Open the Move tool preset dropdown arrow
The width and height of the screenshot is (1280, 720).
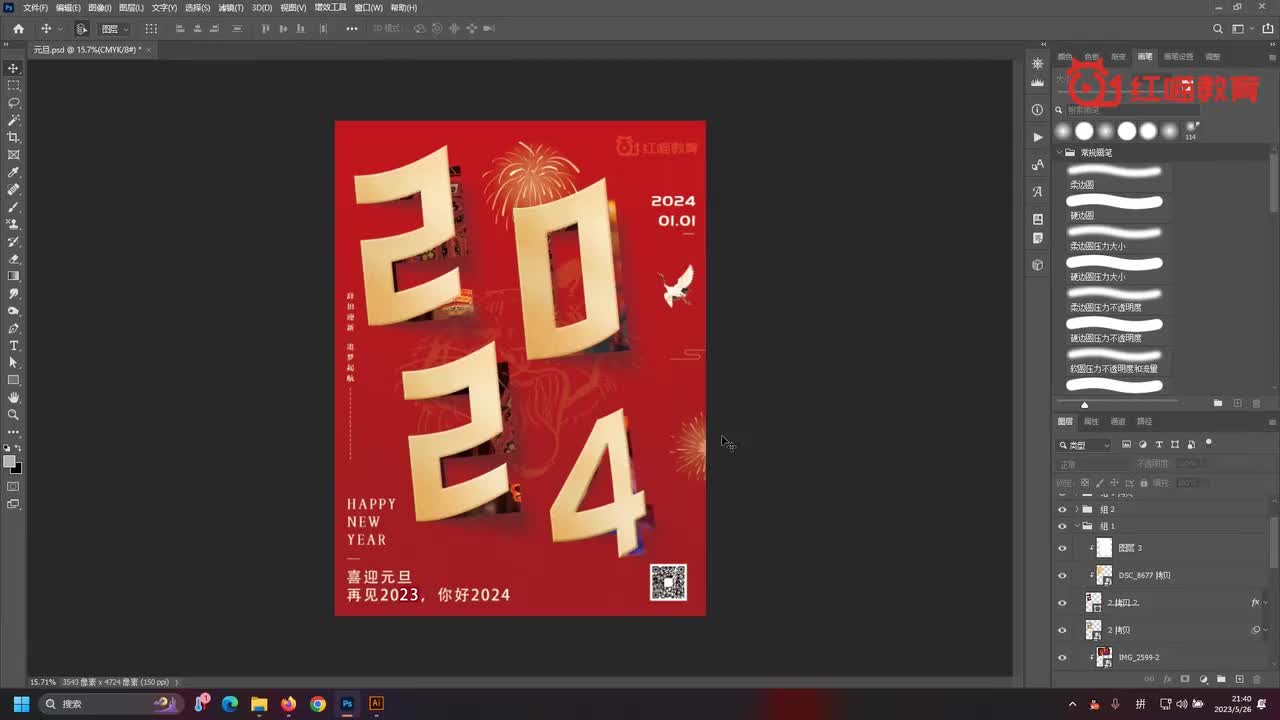[60, 29]
